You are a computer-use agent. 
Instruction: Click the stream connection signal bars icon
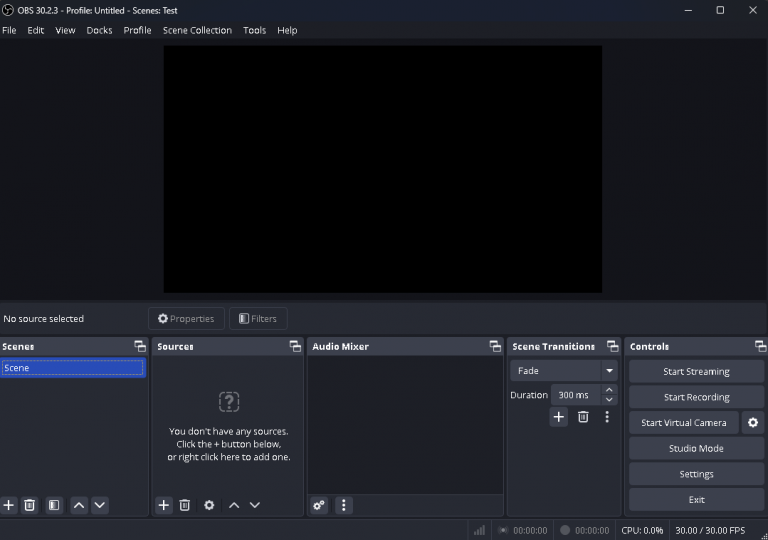coord(479,530)
